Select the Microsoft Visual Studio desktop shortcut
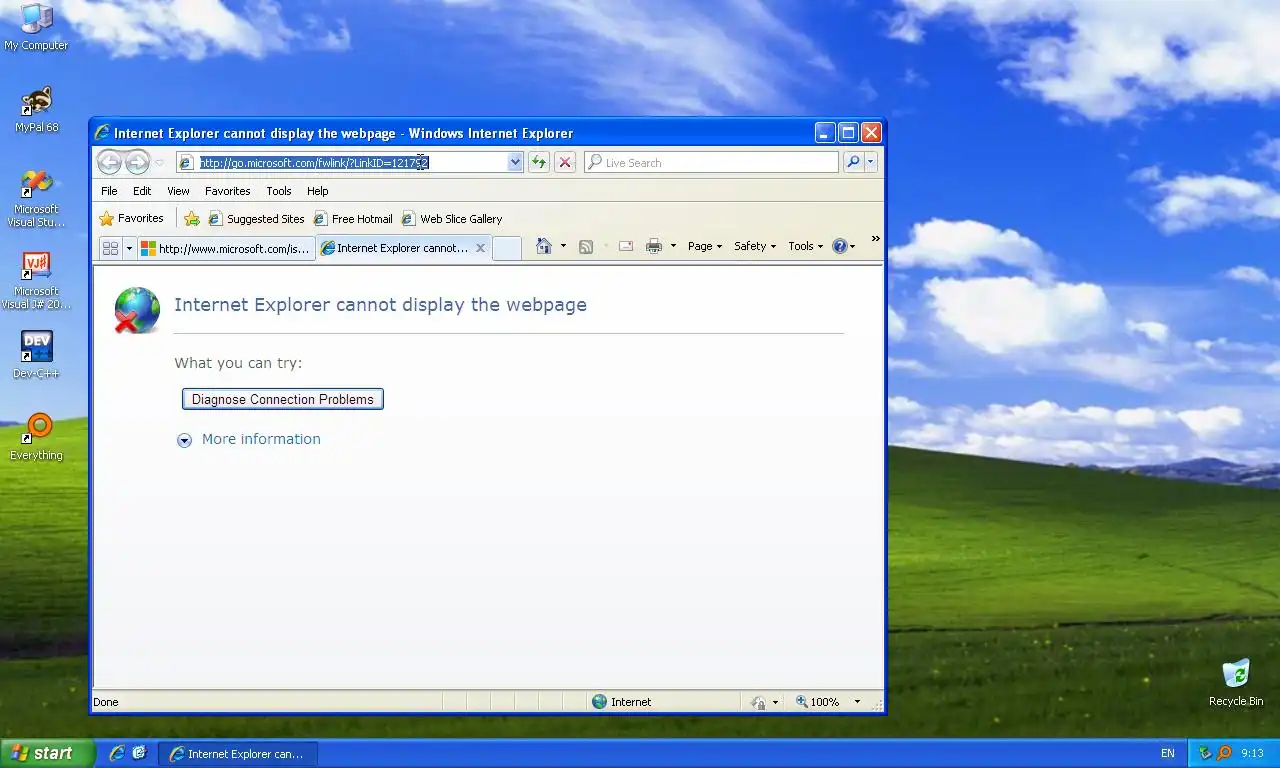Screen dimensions: 1280x768 click(36, 198)
